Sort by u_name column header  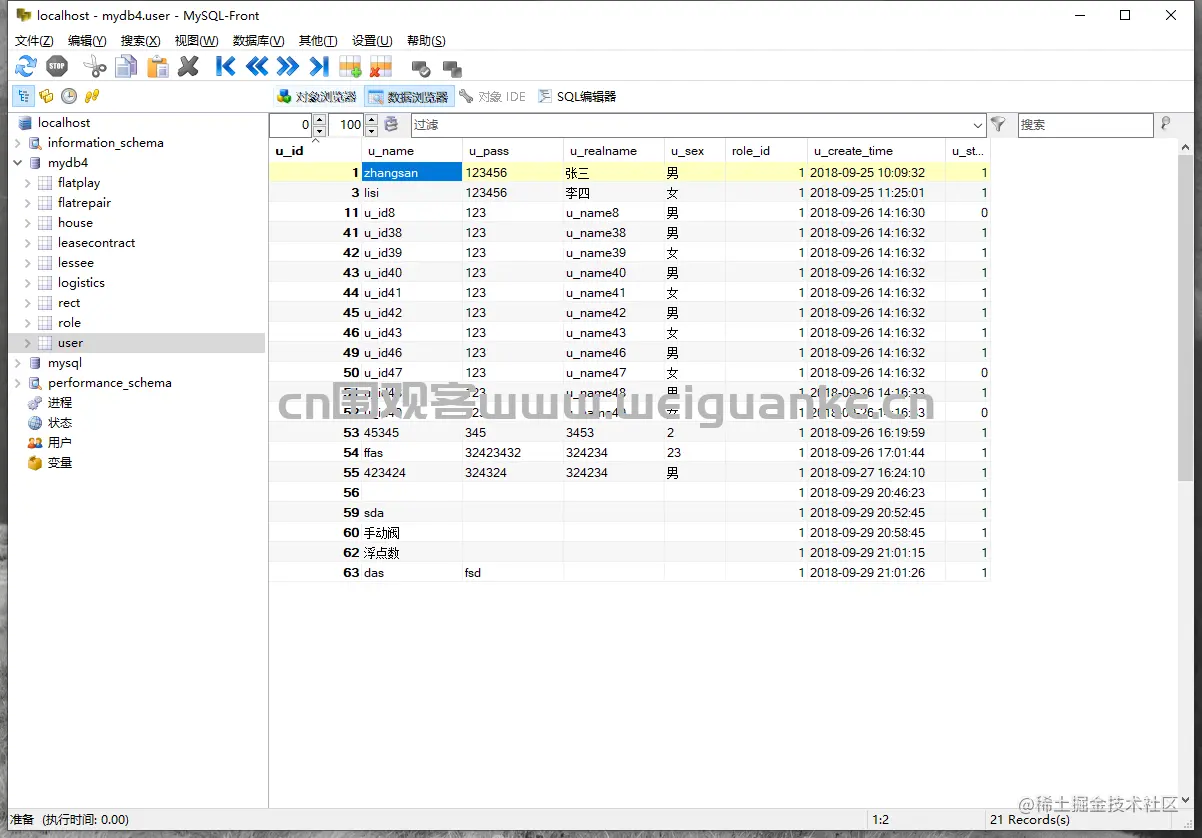click(x=413, y=151)
